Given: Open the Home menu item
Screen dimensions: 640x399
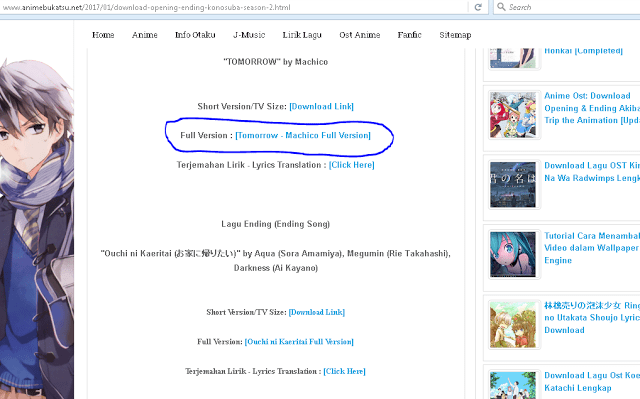Looking at the screenshot, I should coord(103,35).
